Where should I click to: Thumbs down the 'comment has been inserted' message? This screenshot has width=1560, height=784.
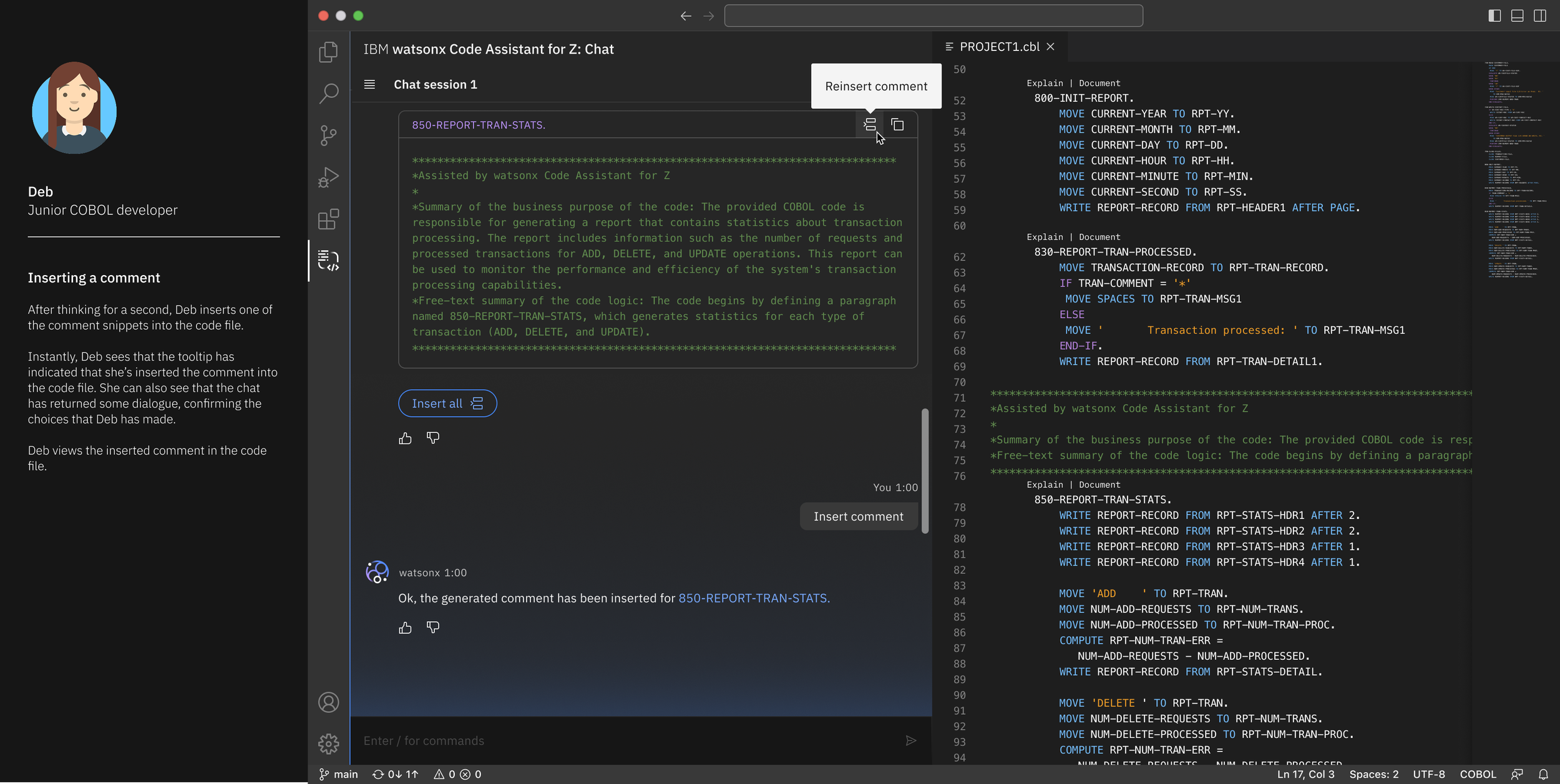click(x=432, y=627)
